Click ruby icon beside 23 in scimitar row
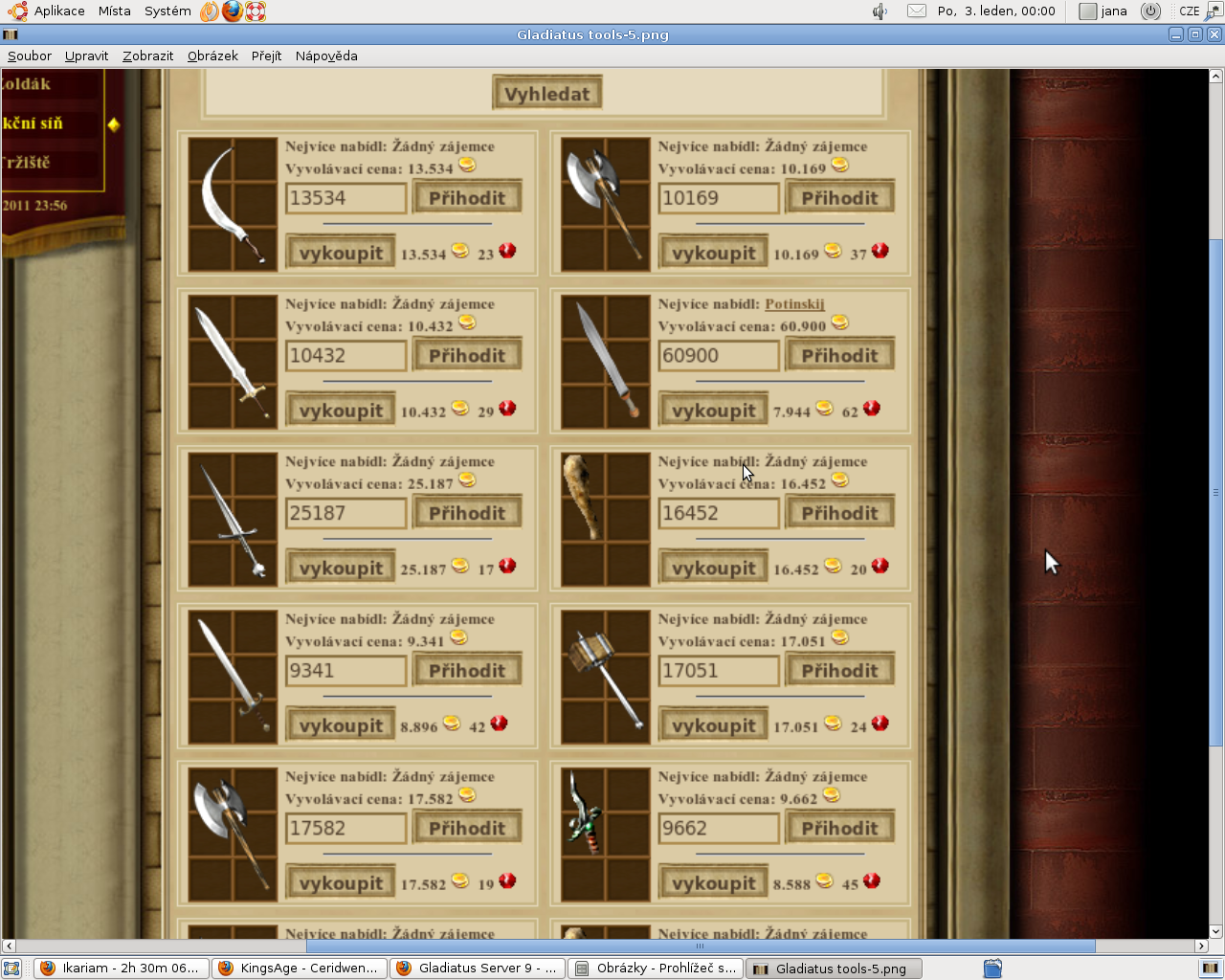Screen dimensions: 1225x980 tap(507, 251)
